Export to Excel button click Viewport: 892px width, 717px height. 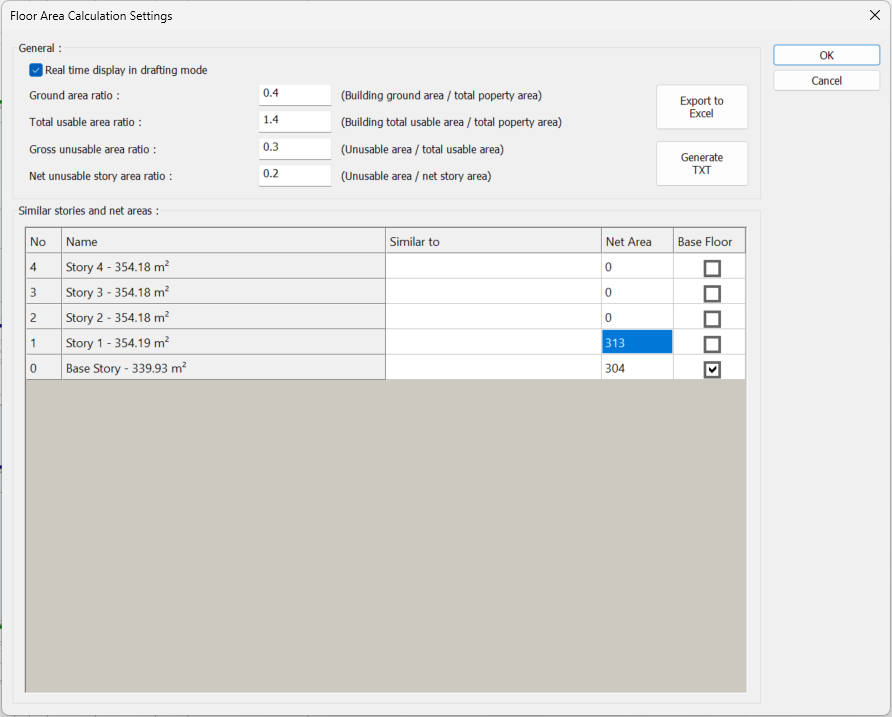[701, 107]
